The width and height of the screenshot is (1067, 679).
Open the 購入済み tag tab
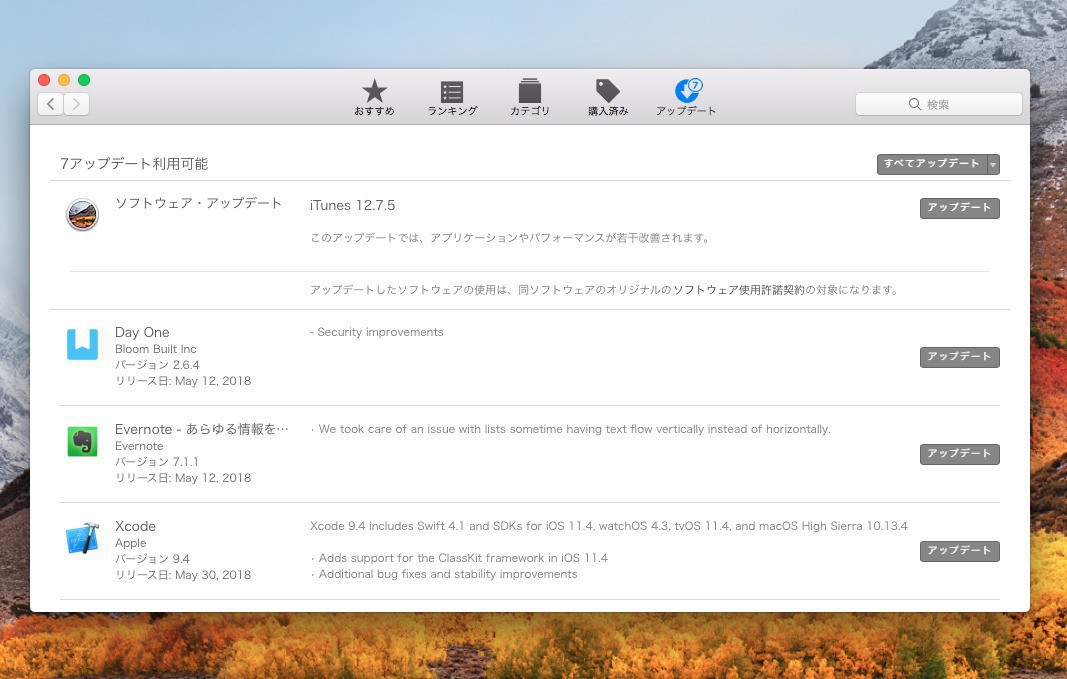[x=608, y=97]
